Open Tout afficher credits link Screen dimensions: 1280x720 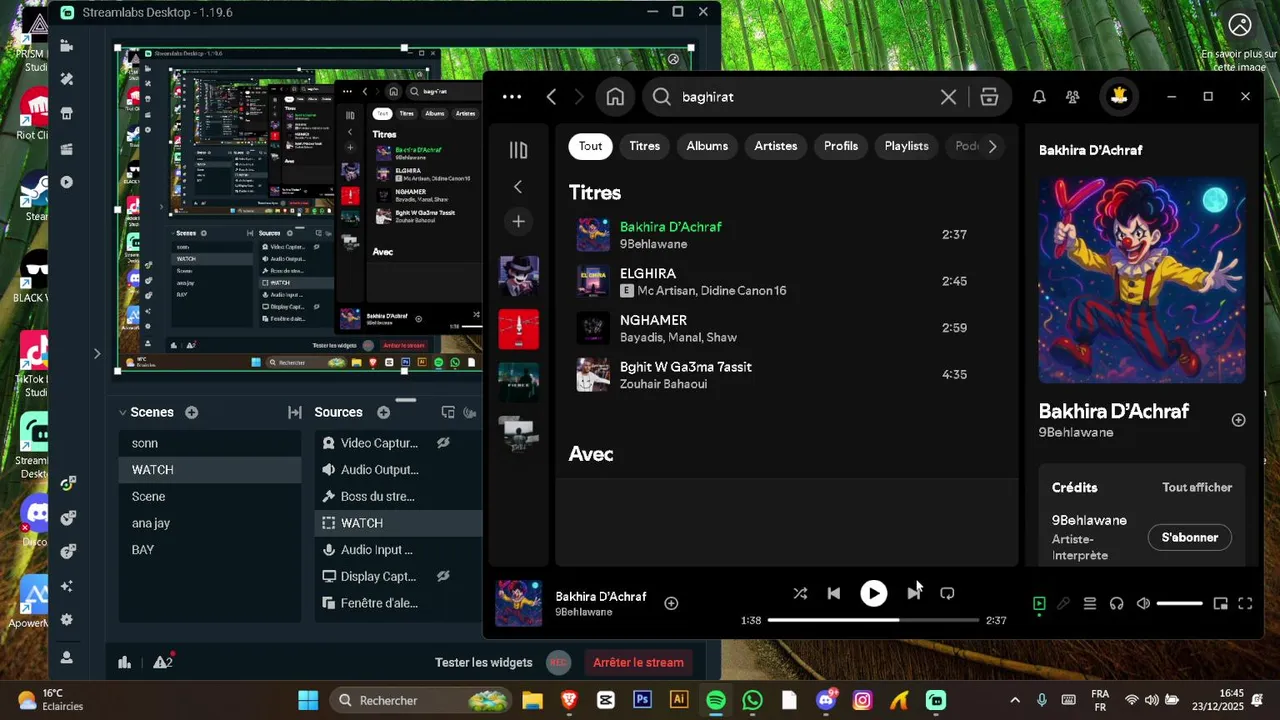click(x=1197, y=488)
